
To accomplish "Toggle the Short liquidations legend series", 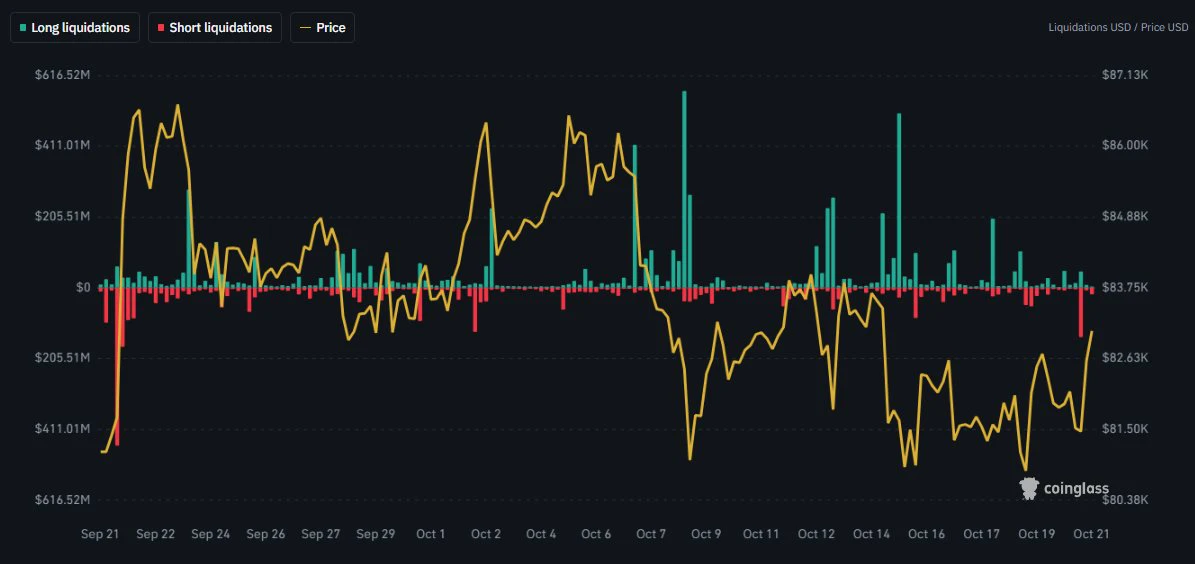I will 214,27.
